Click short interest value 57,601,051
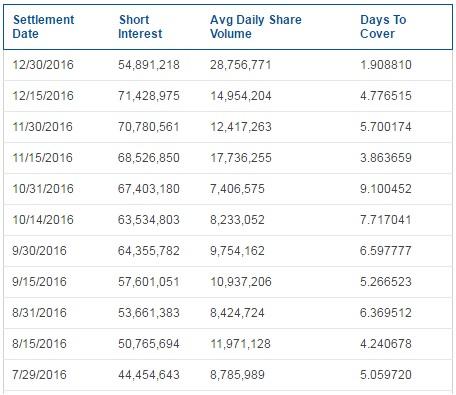The height and width of the screenshot is (395, 456). click(x=149, y=282)
